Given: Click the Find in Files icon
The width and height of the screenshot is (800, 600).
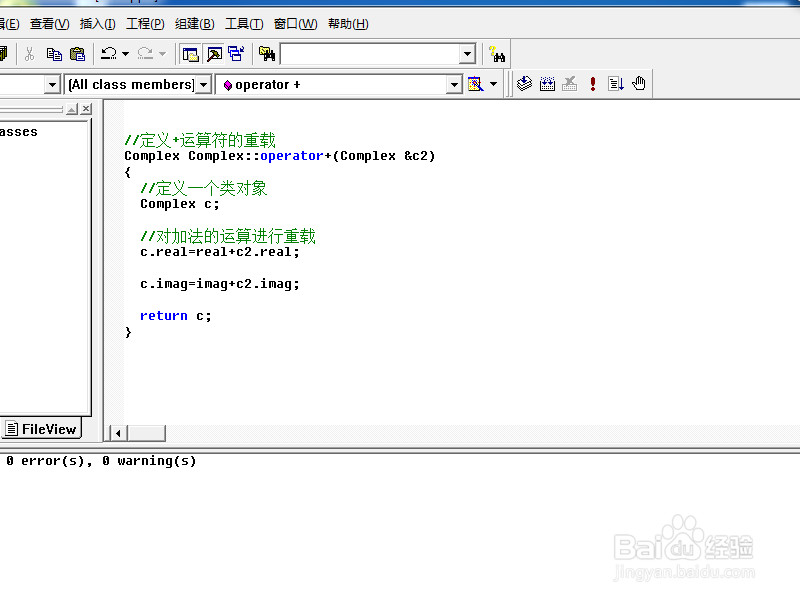Looking at the screenshot, I should pos(266,54).
